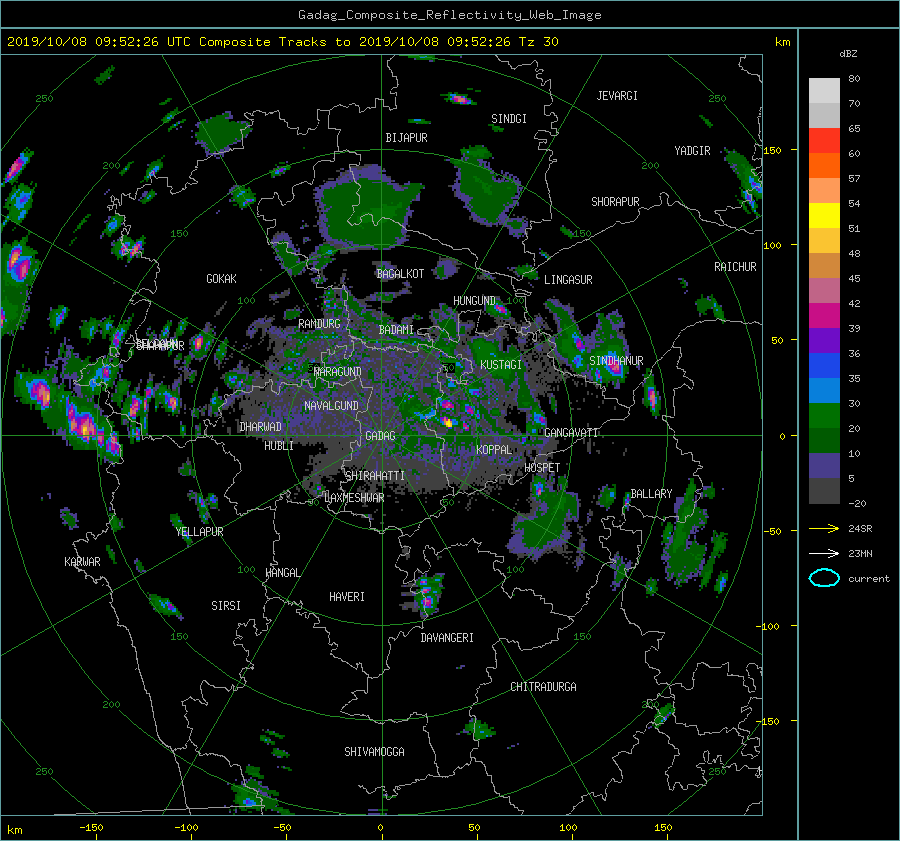This screenshot has height=841, width=900.
Task: Click the km unit label at top right
Action: coord(782,42)
